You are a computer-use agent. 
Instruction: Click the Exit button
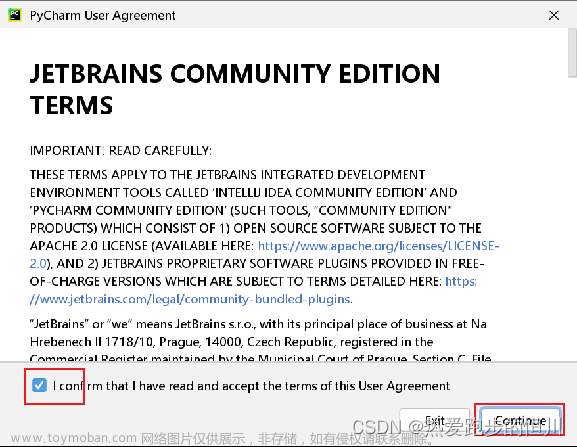[x=435, y=421]
